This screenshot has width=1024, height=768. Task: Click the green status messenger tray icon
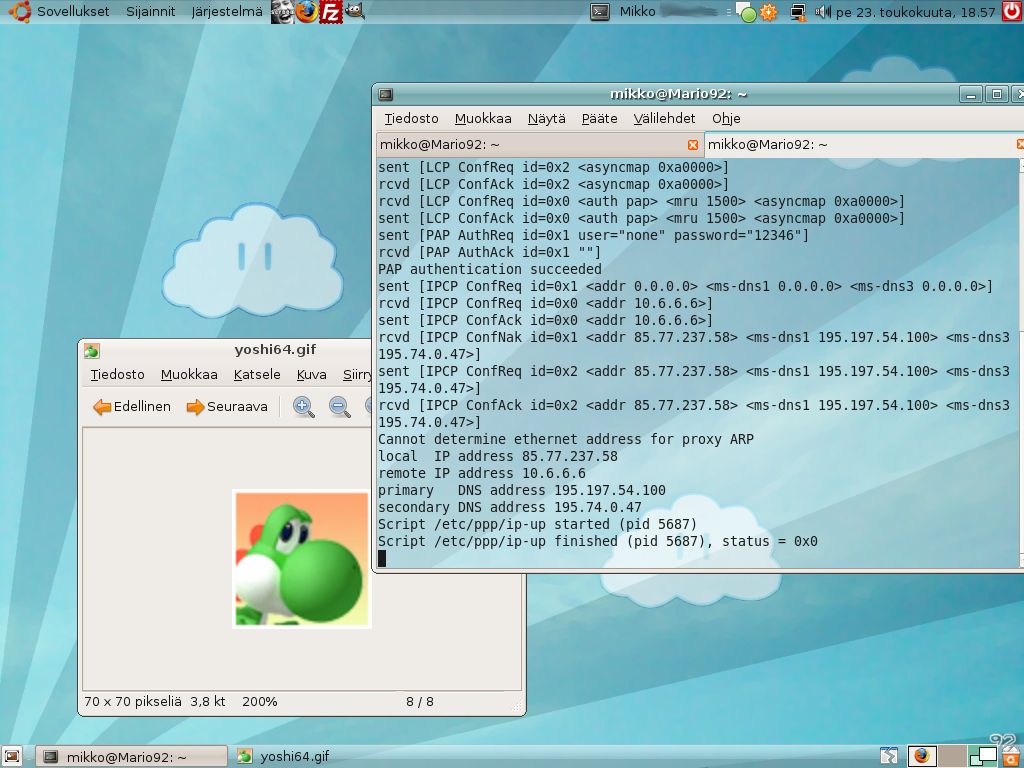(x=745, y=12)
